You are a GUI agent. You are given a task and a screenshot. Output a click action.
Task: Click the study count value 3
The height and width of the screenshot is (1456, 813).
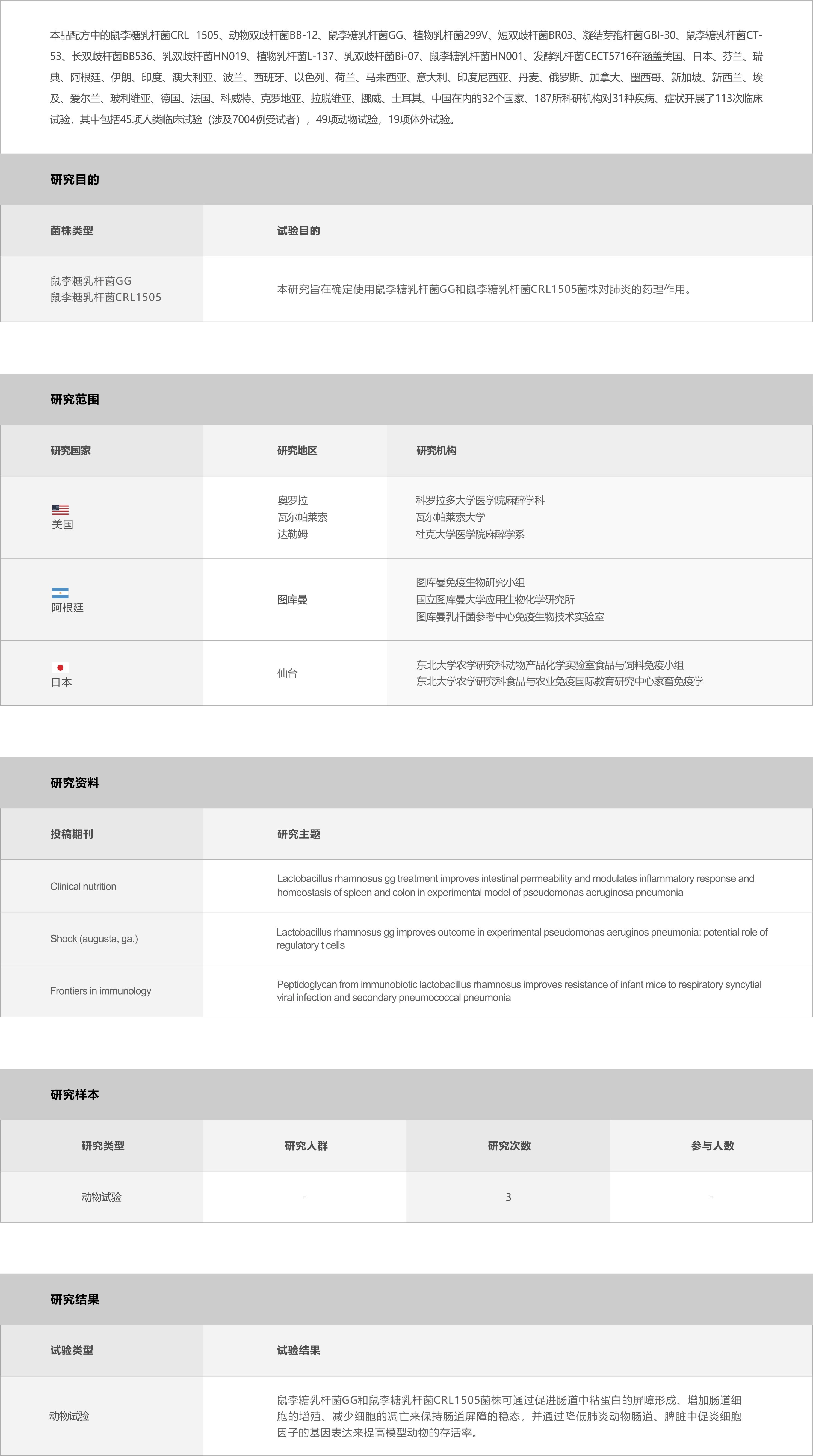click(x=508, y=1197)
